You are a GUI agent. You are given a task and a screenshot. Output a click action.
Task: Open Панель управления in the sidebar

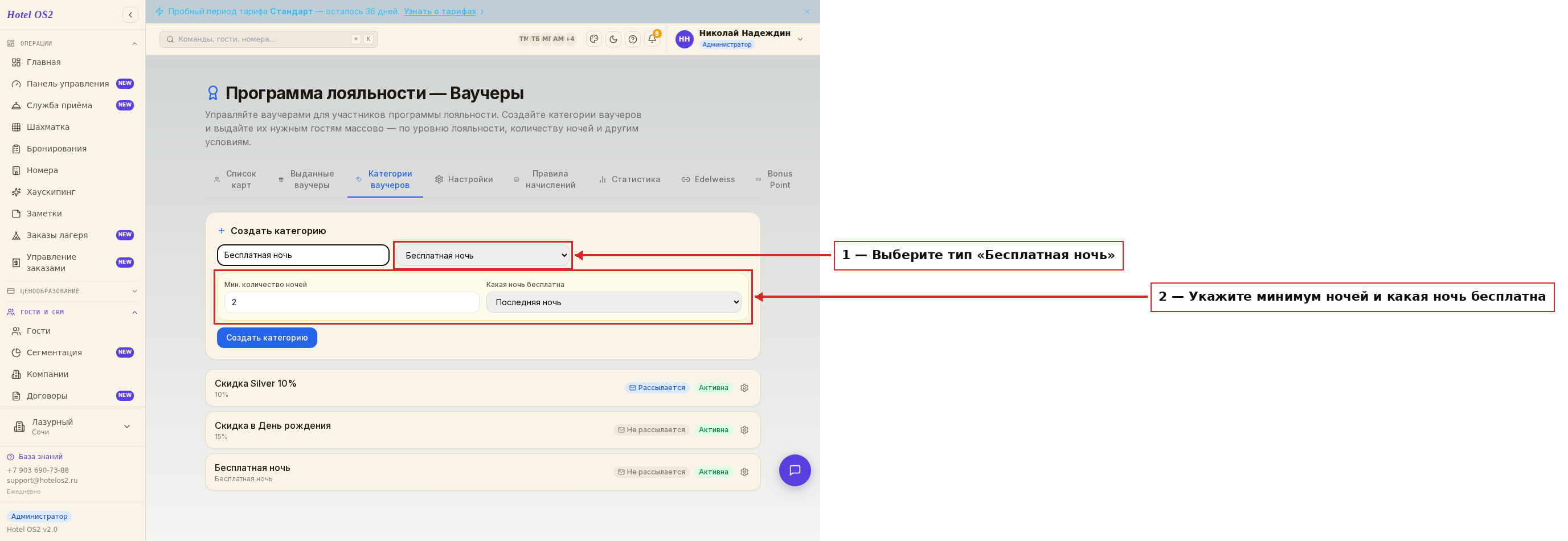(72, 83)
